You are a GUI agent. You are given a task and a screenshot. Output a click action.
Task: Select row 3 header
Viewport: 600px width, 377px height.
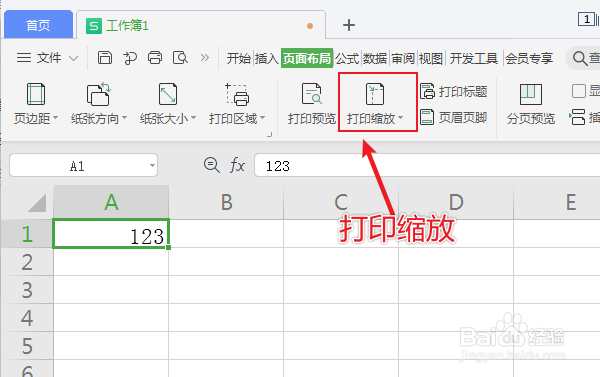(x=27, y=290)
